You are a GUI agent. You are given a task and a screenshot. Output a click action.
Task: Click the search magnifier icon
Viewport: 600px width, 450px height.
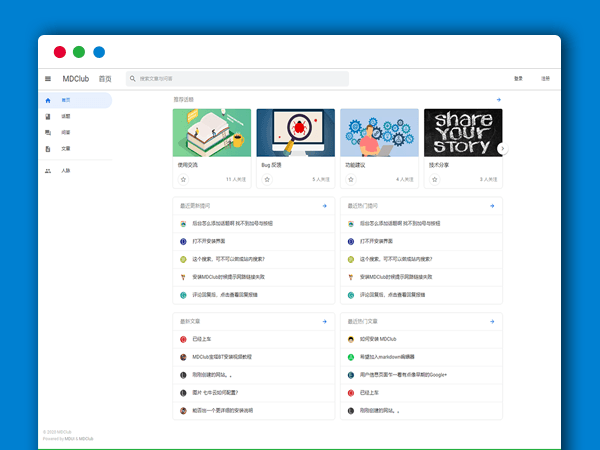pyautogui.click(x=132, y=78)
